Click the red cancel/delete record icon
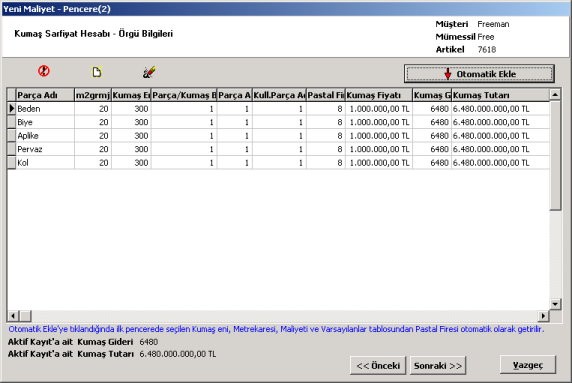The height and width of the screenshot is (383, 572). (x=44, y=71)
